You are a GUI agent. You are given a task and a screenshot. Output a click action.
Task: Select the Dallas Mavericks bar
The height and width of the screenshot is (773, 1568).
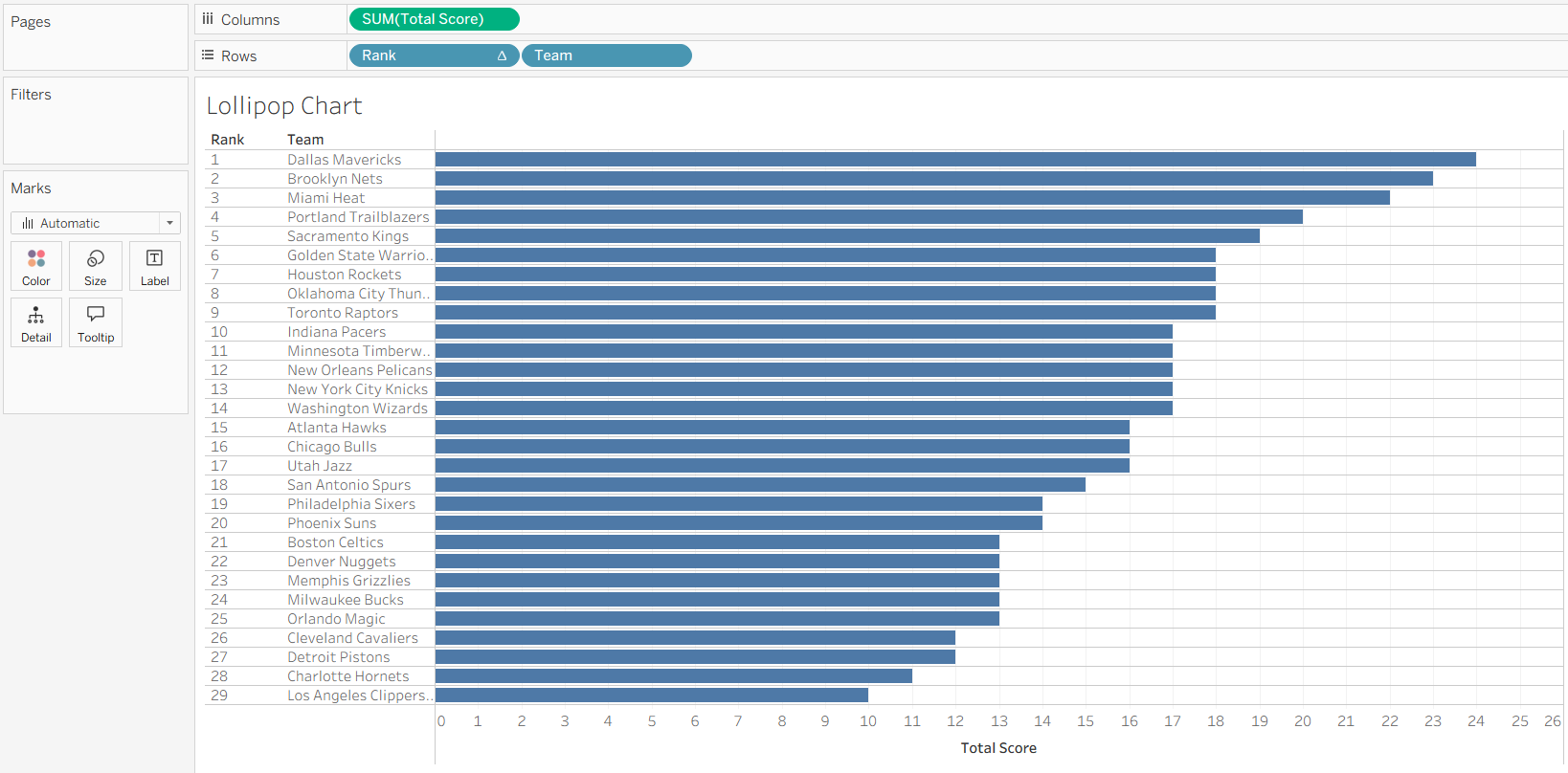tap(955, 160)
